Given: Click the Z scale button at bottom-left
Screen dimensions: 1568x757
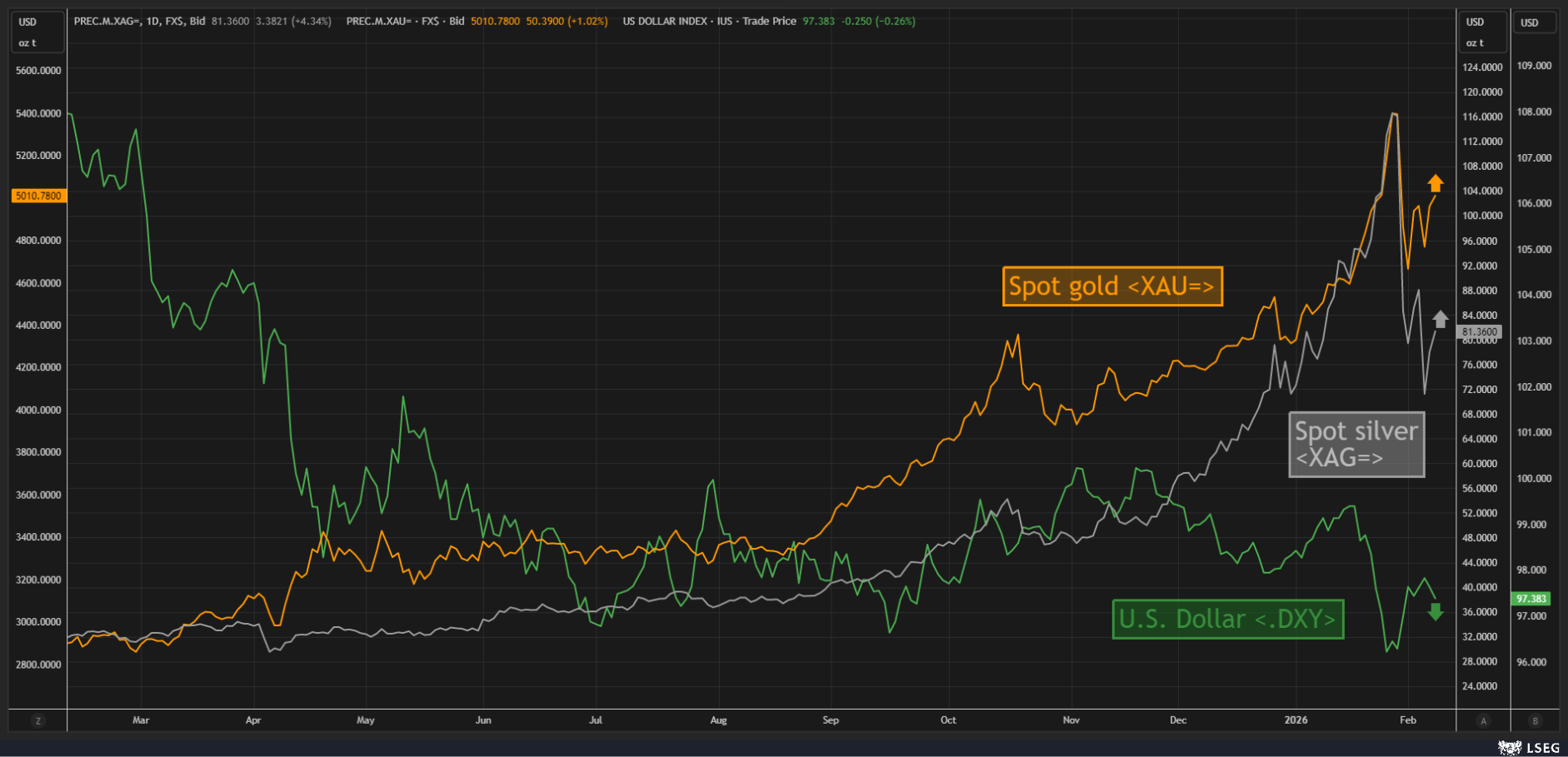Looking at the screenshot, I should [x=37, y=721].
